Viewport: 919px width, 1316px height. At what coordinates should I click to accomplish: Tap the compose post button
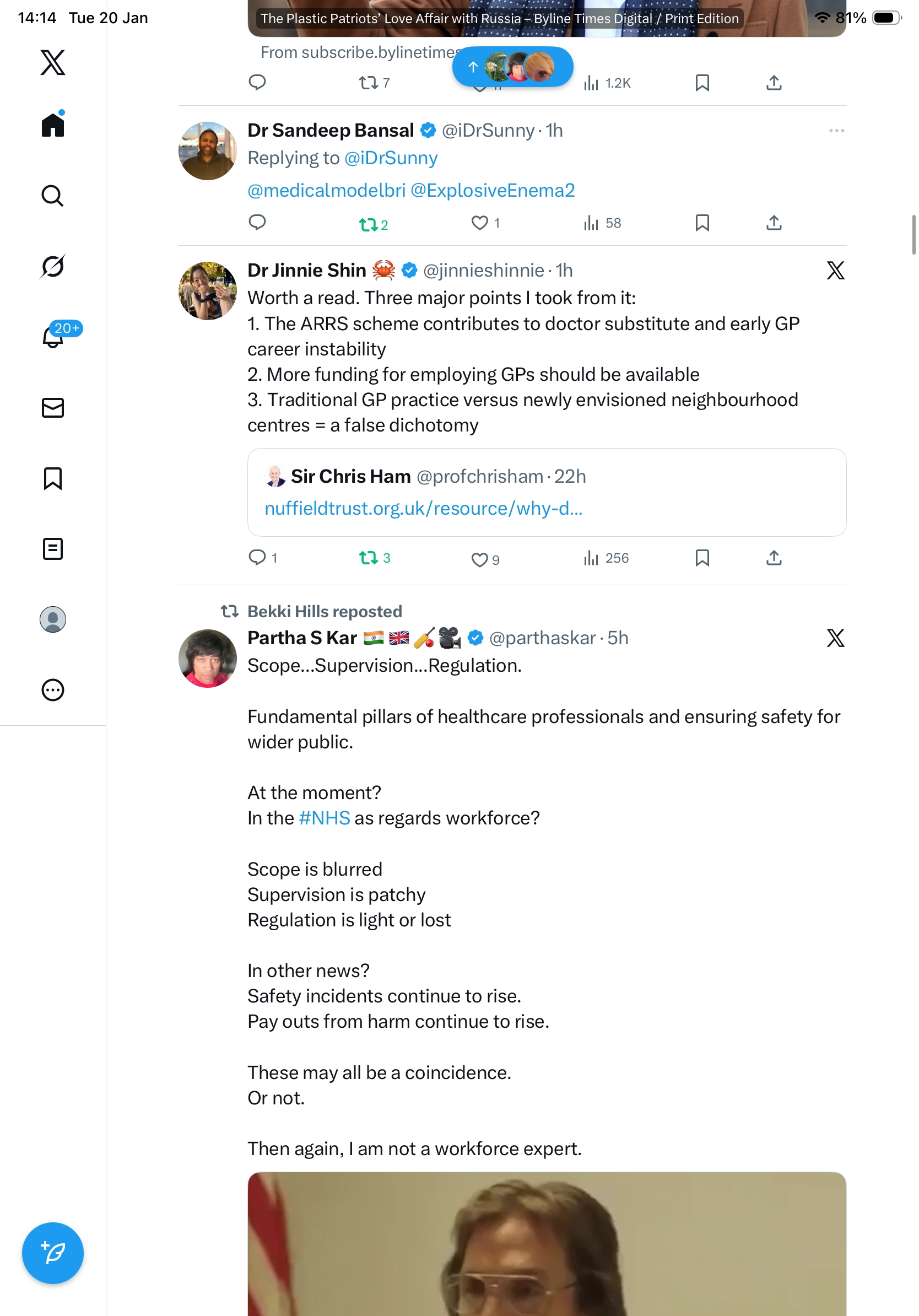point(53,1253)
